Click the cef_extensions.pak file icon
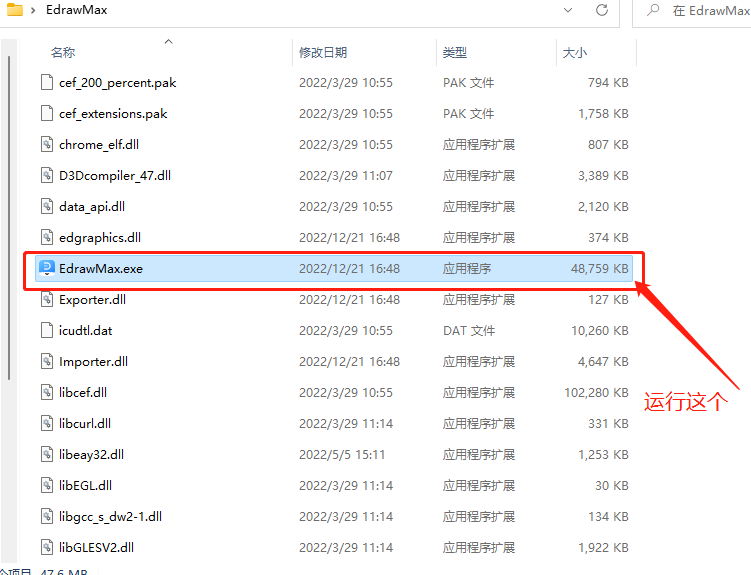751x575 pixels. [x=47, y=113]
